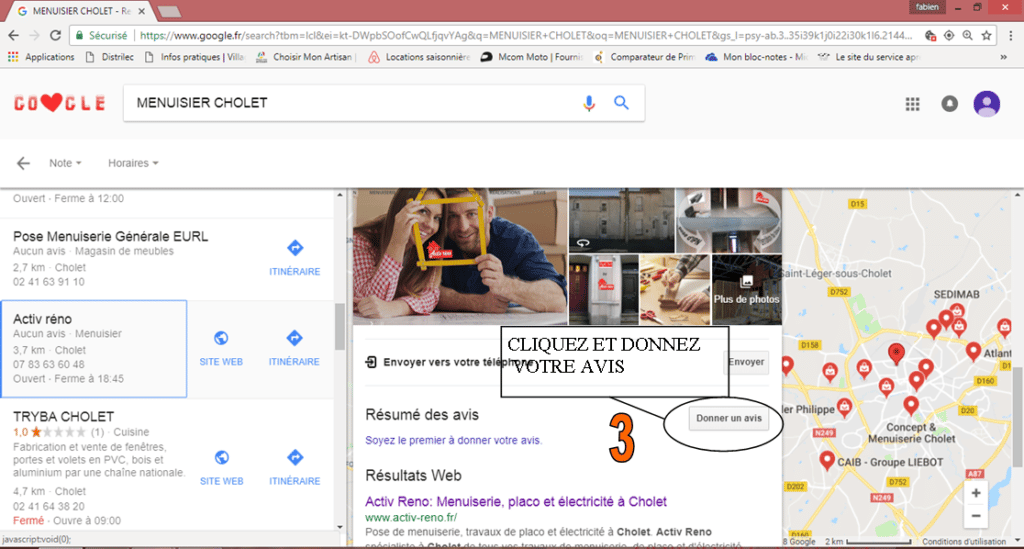Get directions to TRYBA CHOLET
Viewport: 1024px width, 549px height.
click(x=295, y=458)
